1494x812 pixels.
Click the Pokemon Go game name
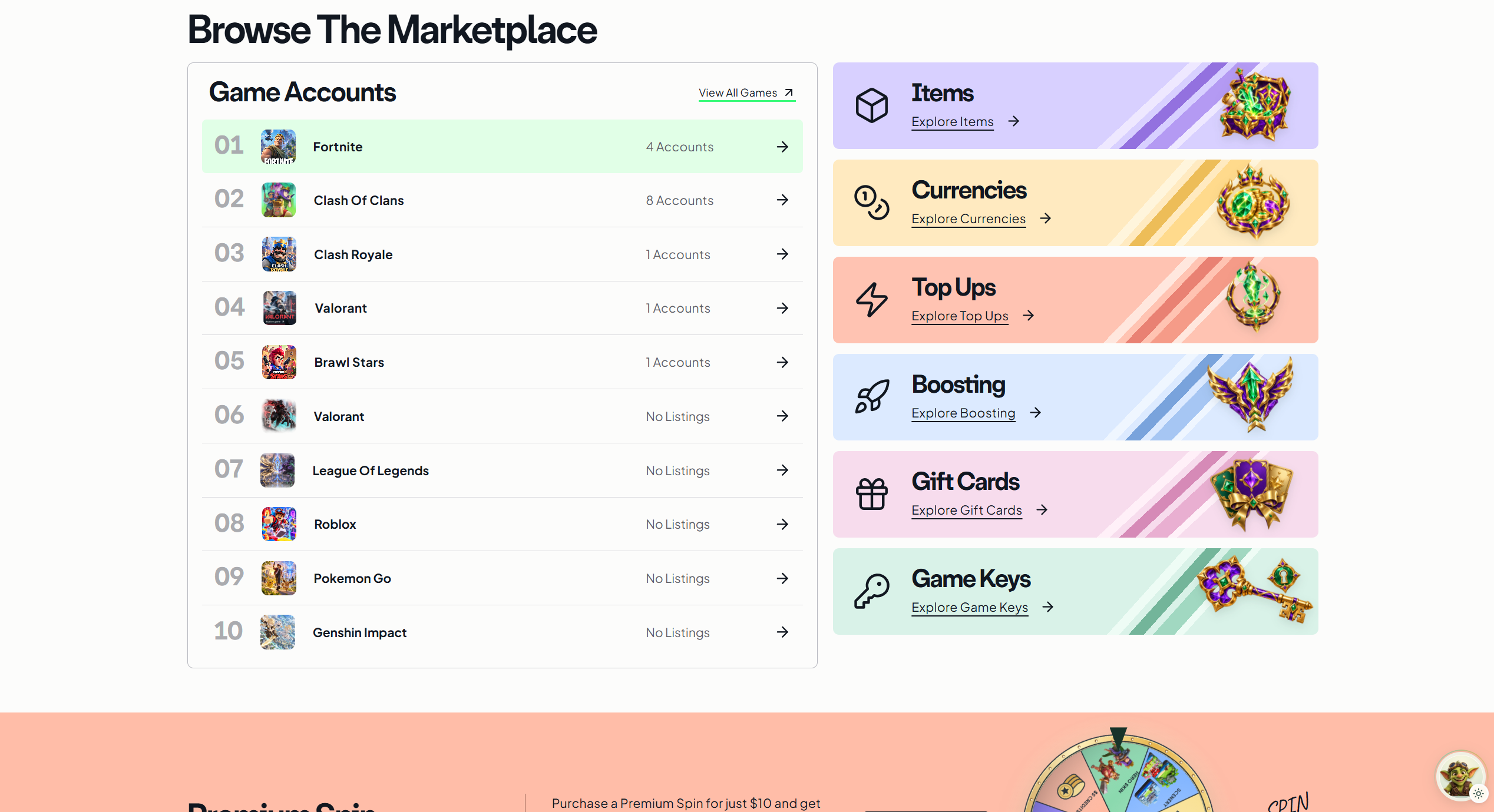[352, 579]
